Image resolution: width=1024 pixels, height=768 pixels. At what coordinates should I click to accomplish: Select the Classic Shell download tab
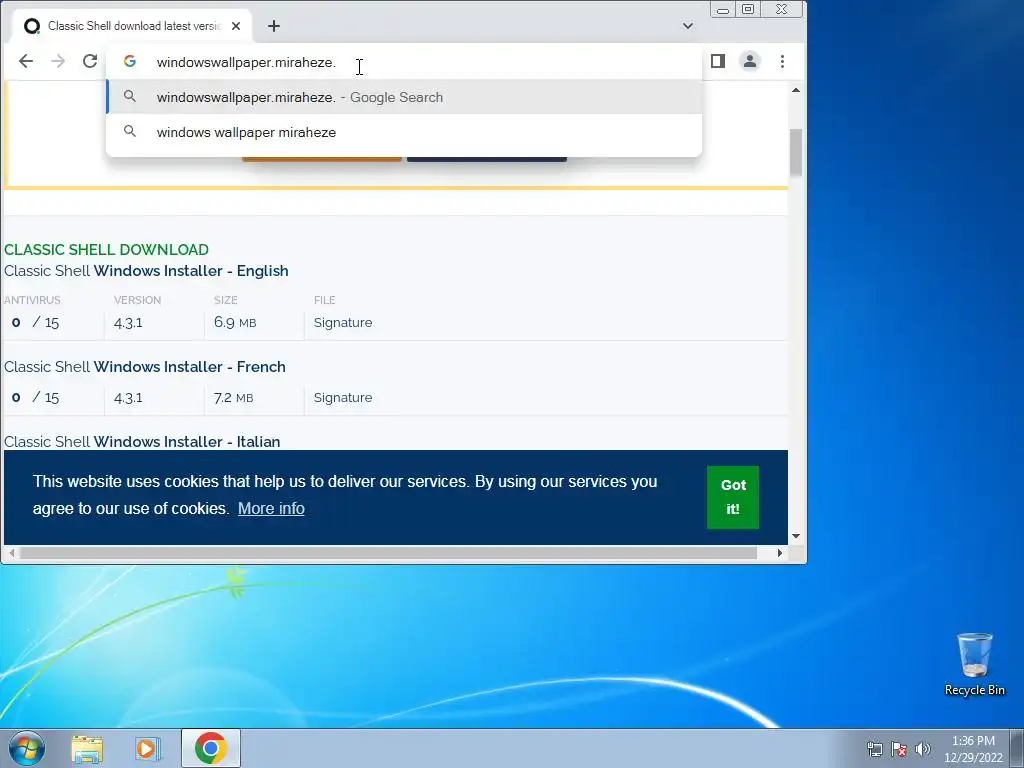coord(133,26)
